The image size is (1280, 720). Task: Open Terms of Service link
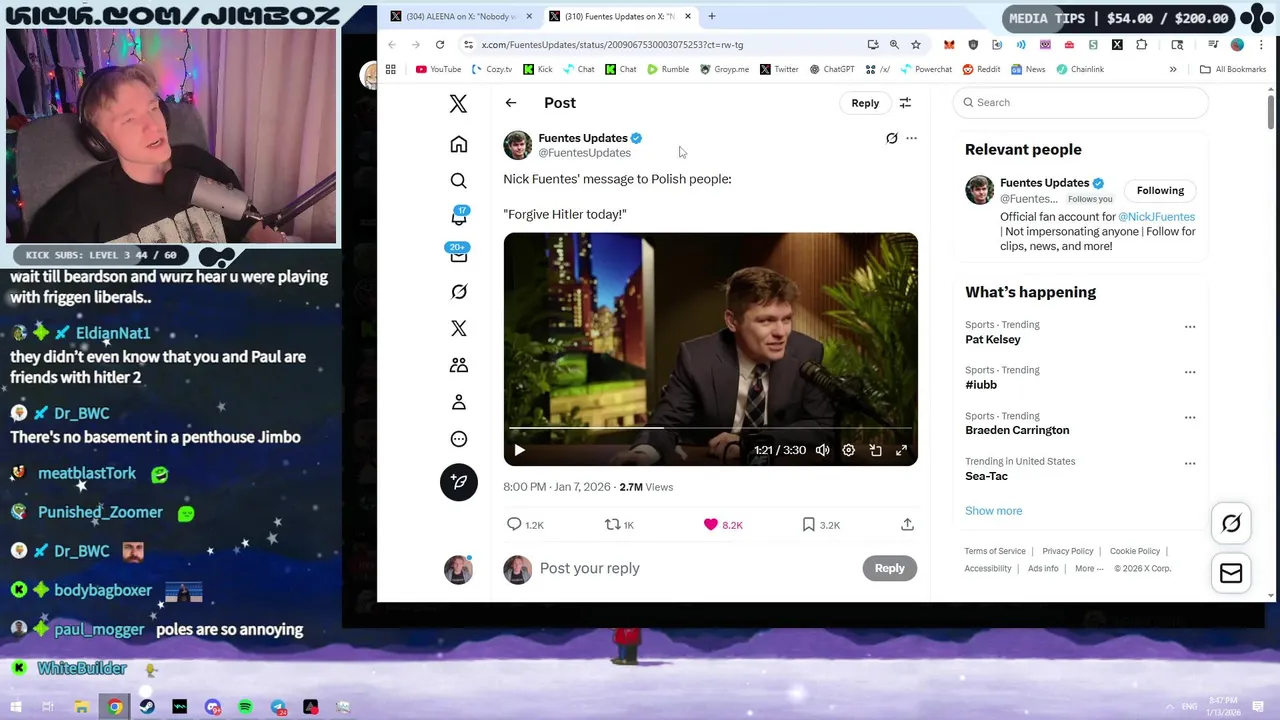[995, 551]
